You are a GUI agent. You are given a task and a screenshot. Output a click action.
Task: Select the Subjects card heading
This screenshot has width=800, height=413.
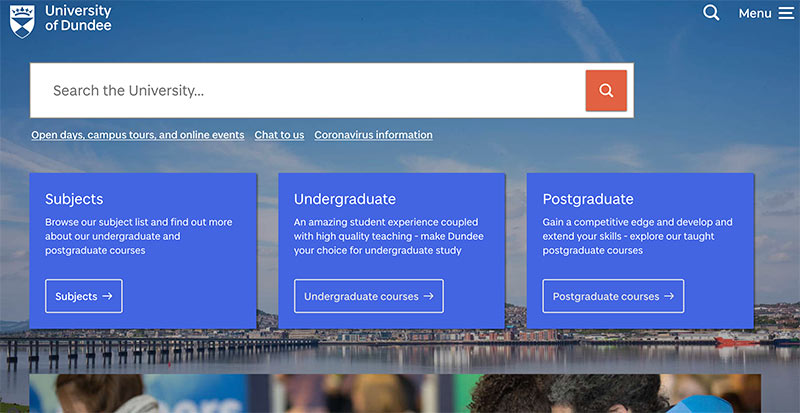point(74,199)
